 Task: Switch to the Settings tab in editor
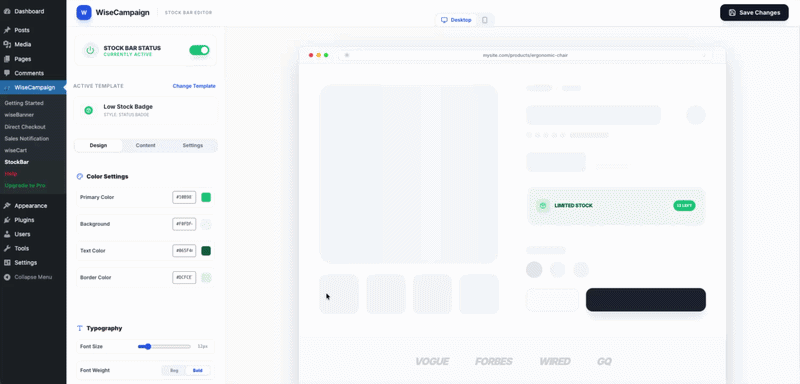point(193,145)
